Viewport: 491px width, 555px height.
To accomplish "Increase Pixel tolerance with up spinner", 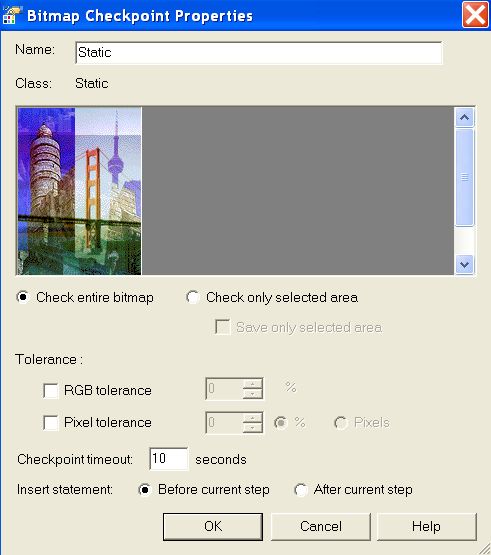I will (x=253, y=418).
